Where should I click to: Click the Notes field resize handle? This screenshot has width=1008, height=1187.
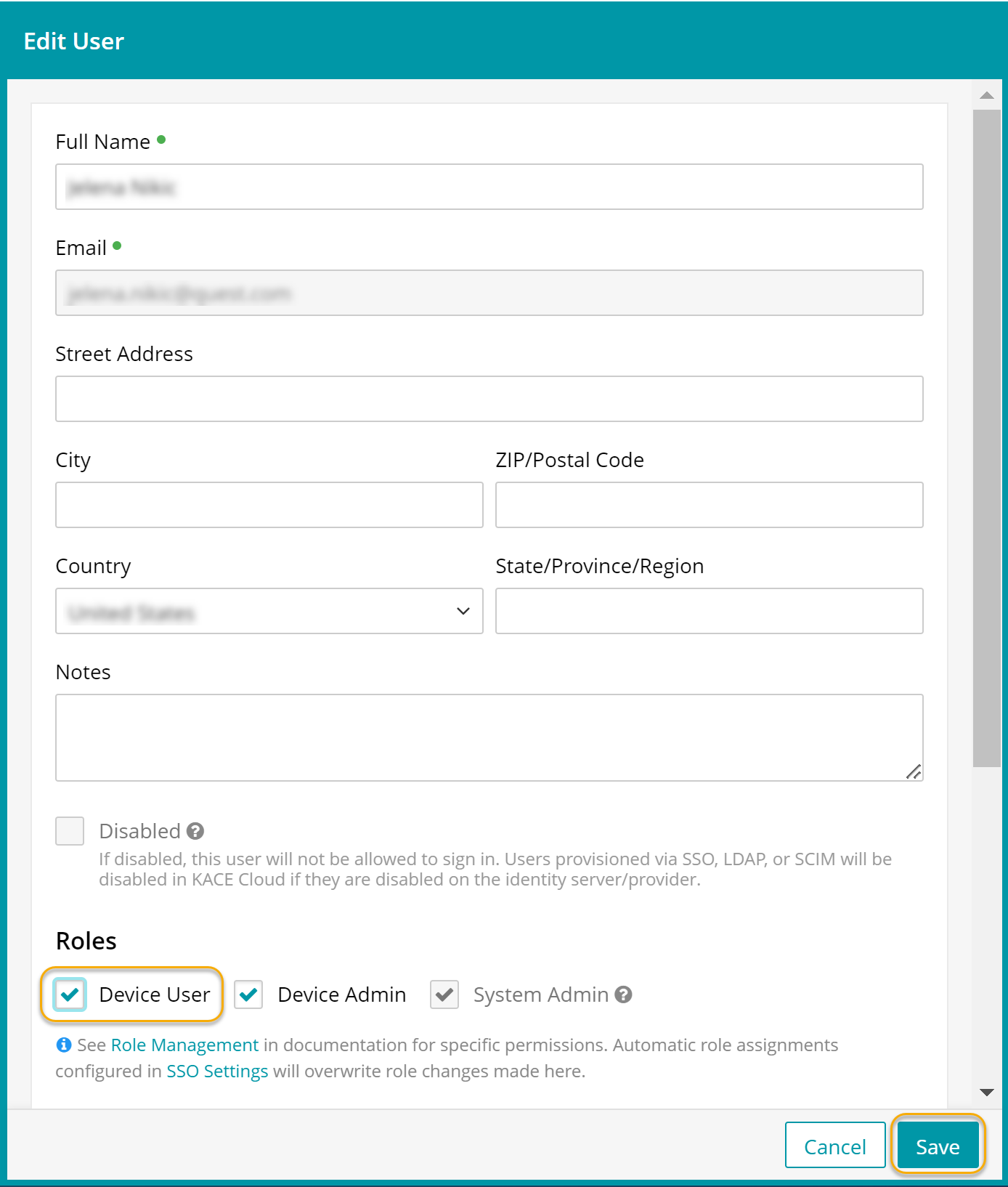point(914,771)
